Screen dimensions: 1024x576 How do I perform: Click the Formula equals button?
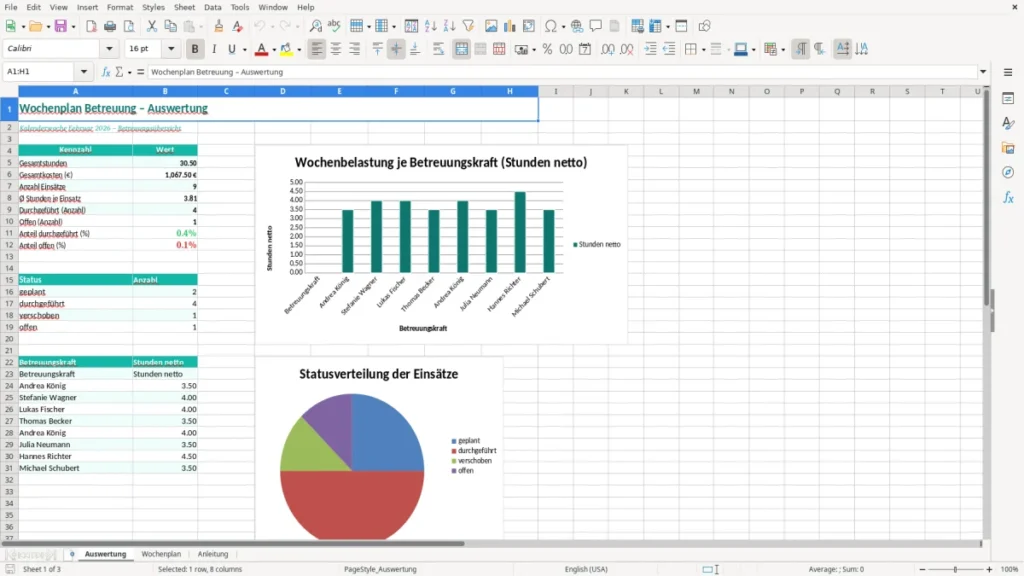tap(140, 72)
